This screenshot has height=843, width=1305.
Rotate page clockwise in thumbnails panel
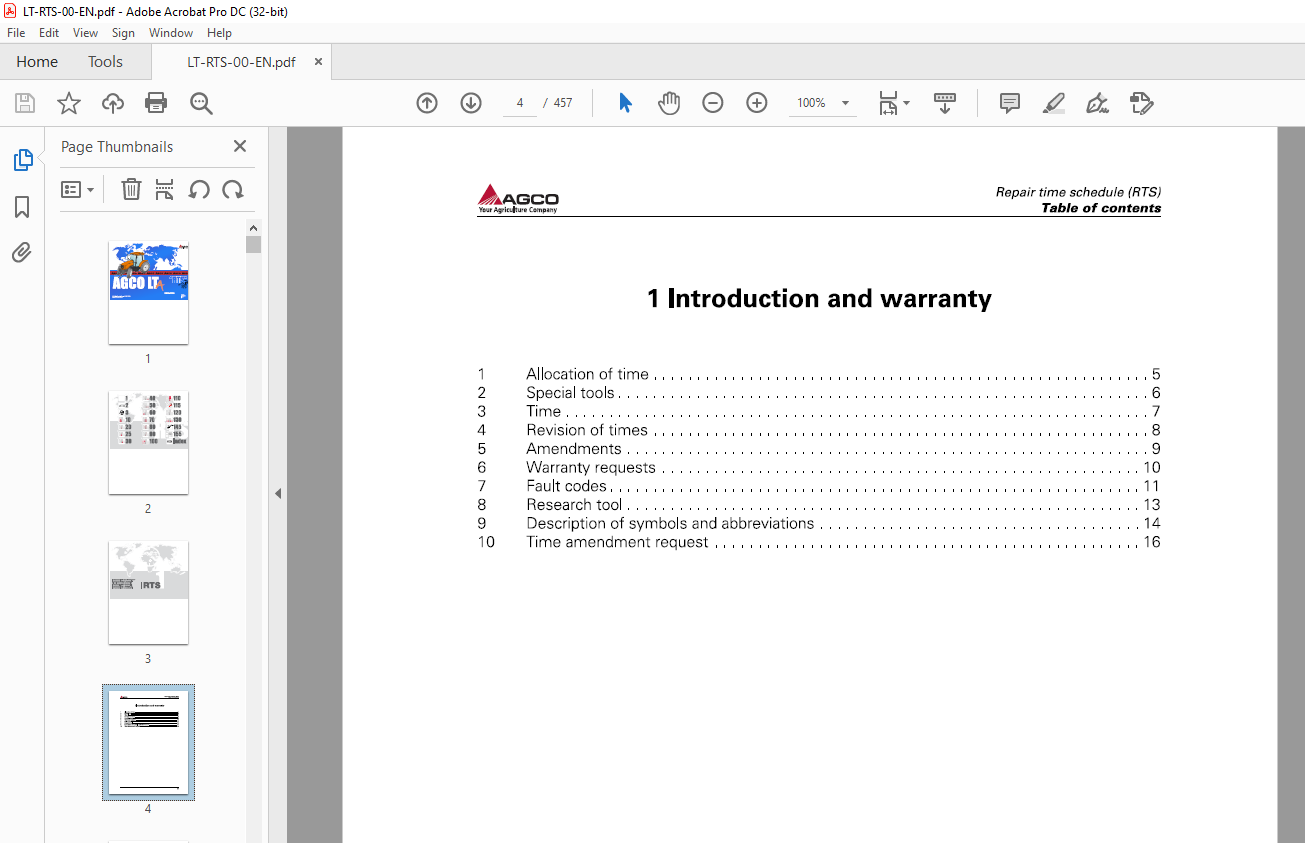pos(233,189)
